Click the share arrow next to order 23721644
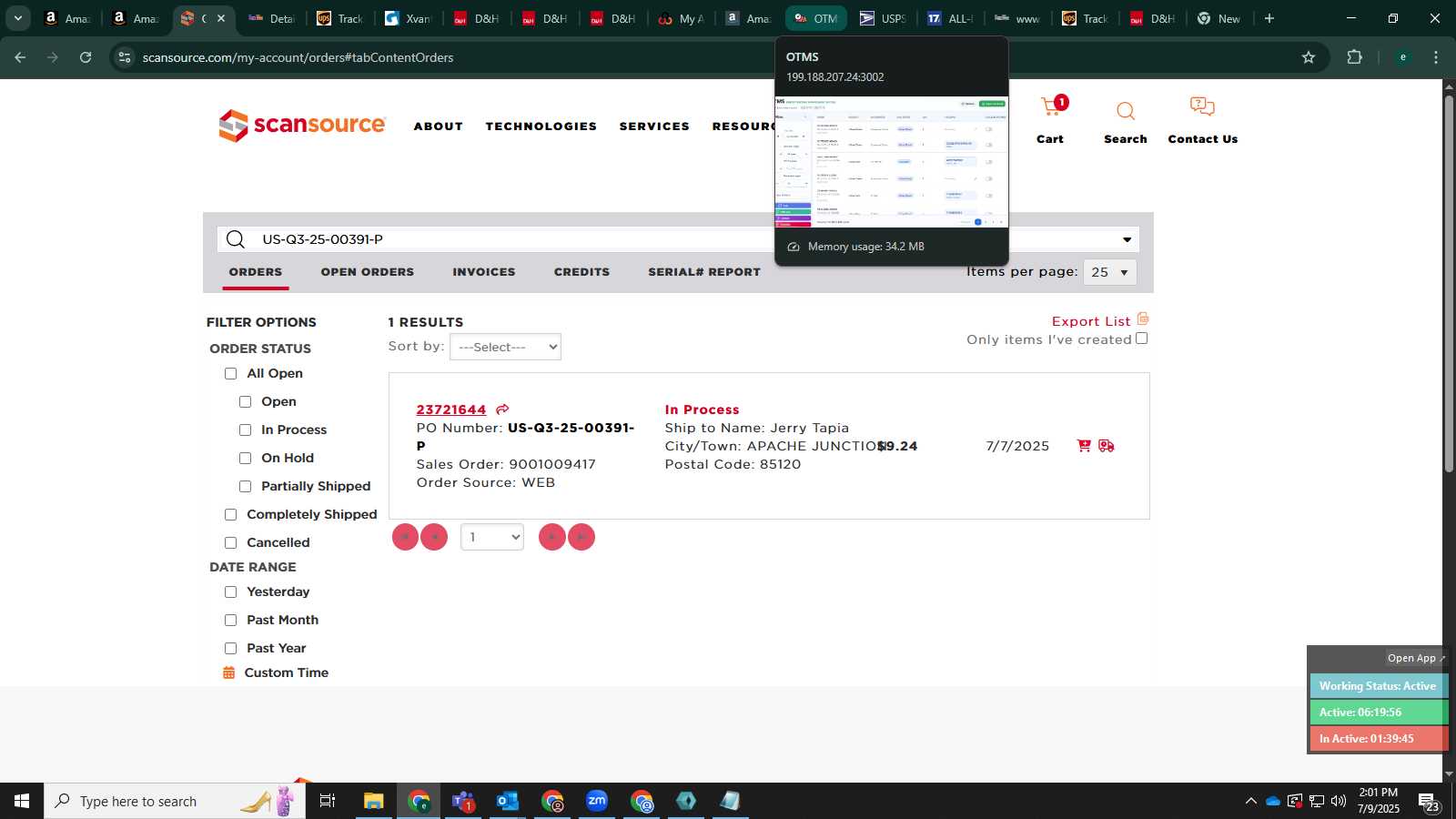The width and height of the screenshot is (1456, 819). (x=502, y=409)
